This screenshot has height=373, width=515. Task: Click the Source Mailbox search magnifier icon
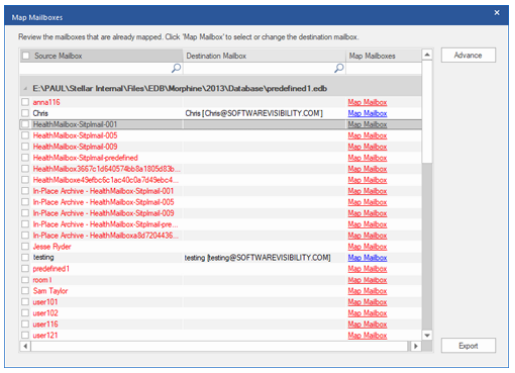click(176, 68)
